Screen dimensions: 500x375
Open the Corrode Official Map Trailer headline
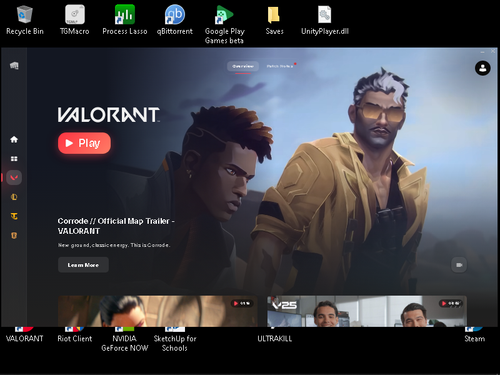click(116, 226)
